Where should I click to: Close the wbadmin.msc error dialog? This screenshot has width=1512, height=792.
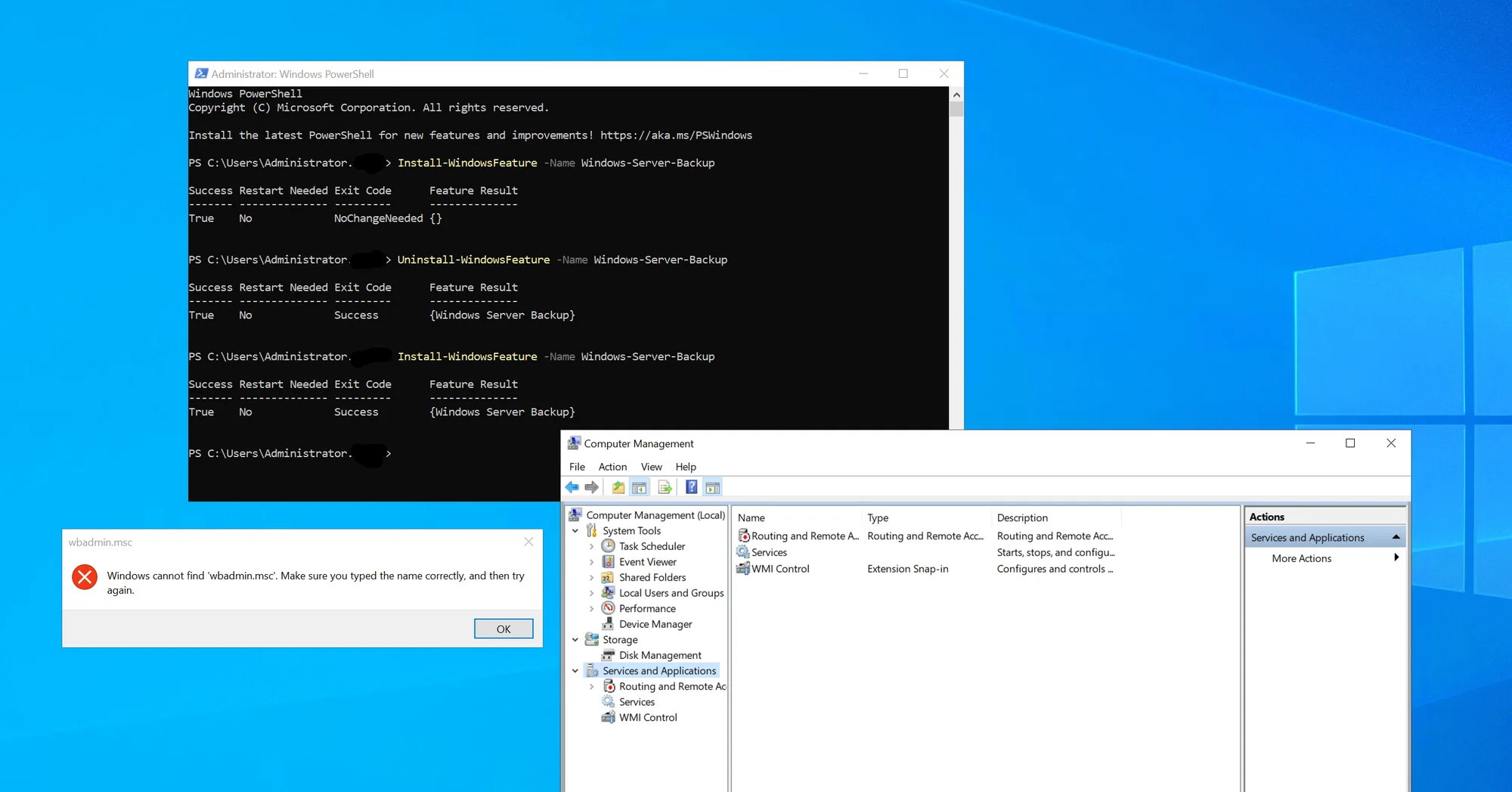point(528,542)
